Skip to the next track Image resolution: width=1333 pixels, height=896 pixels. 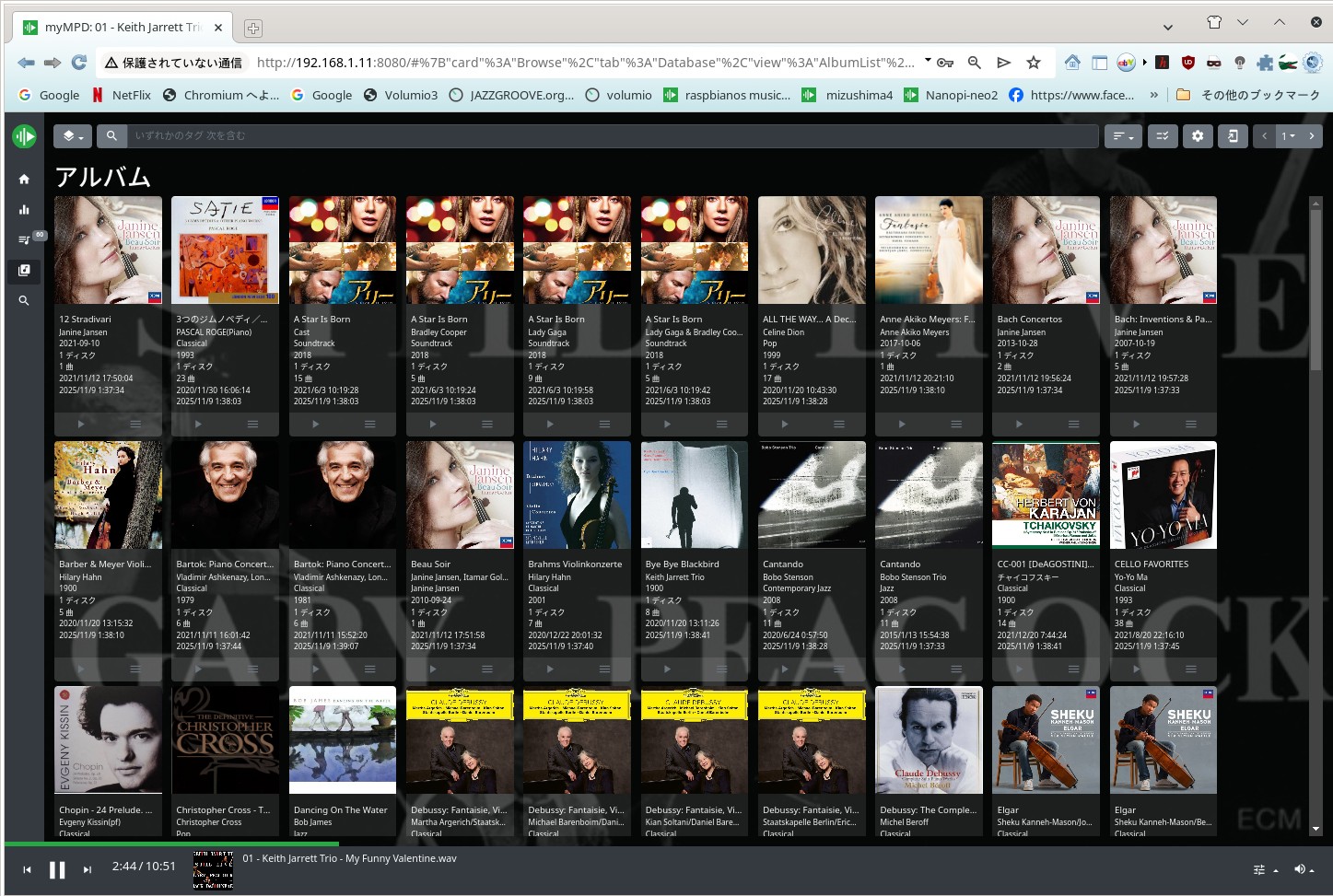tap(88, 869)
